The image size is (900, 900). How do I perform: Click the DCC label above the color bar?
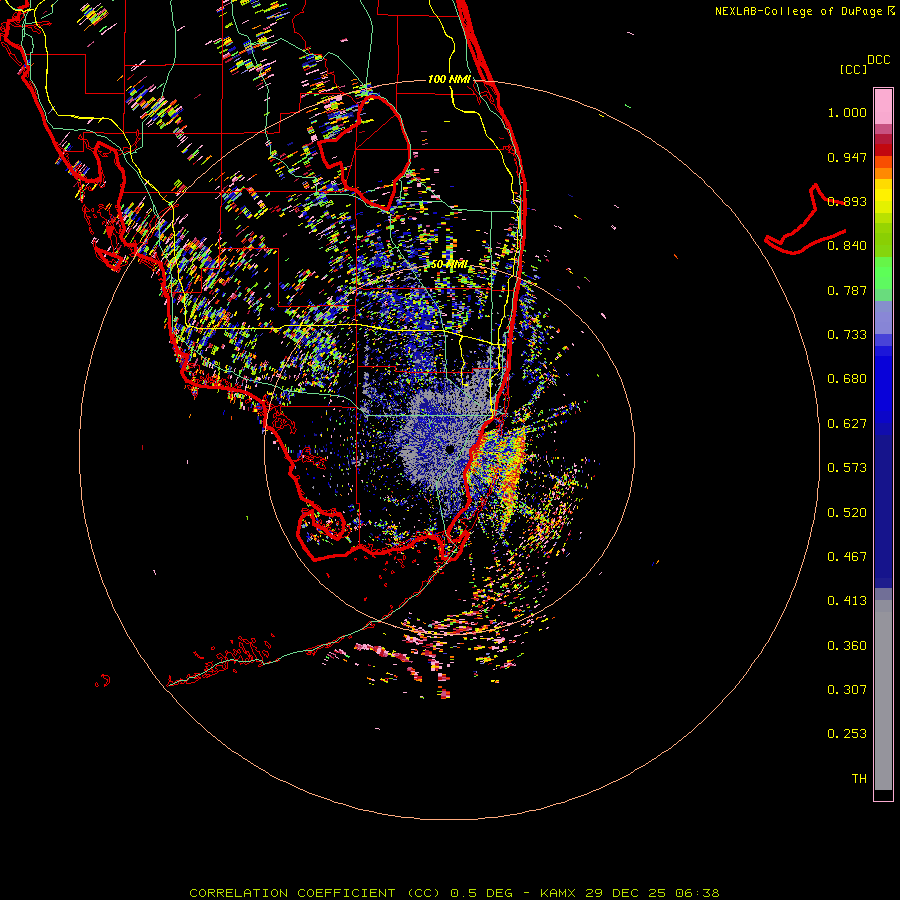tap(878, 60)
